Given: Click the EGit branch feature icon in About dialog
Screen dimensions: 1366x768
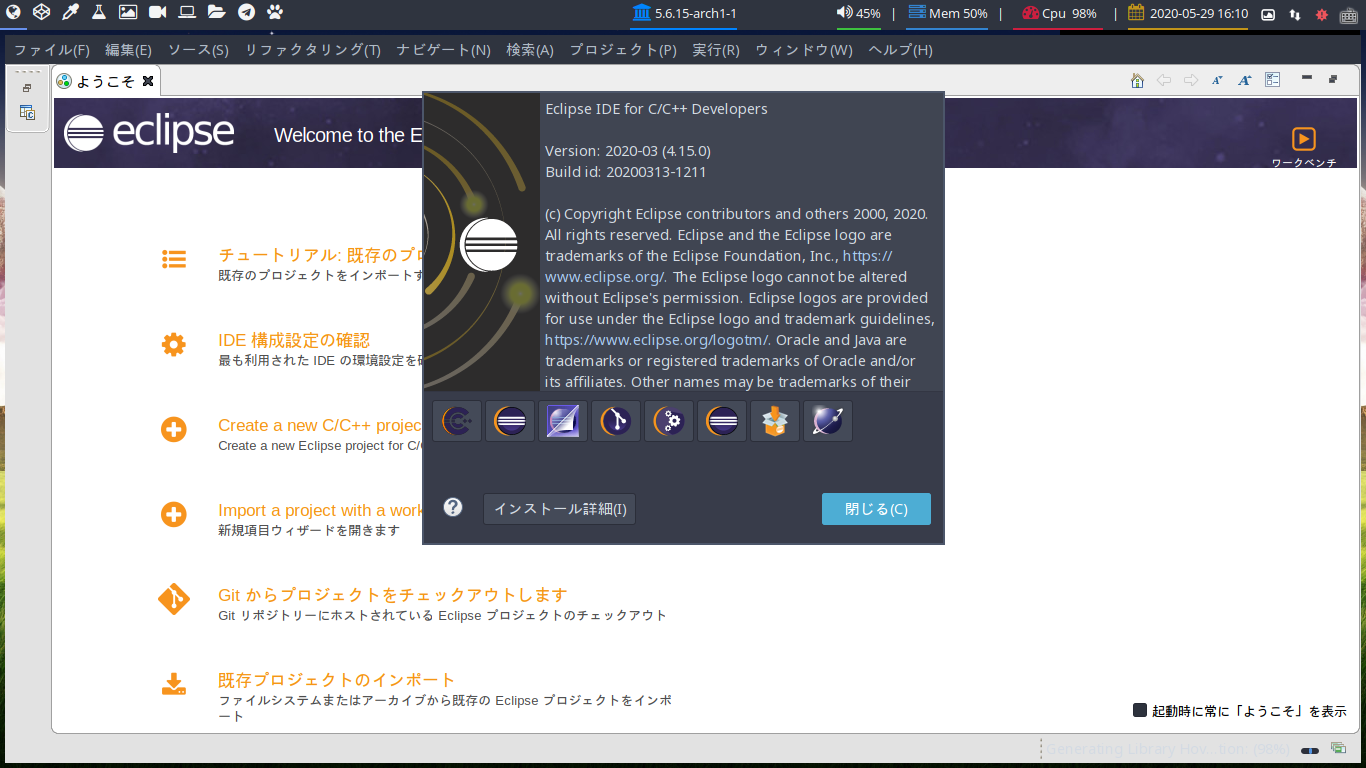Looking at the screenshot, I should [616, 421].
